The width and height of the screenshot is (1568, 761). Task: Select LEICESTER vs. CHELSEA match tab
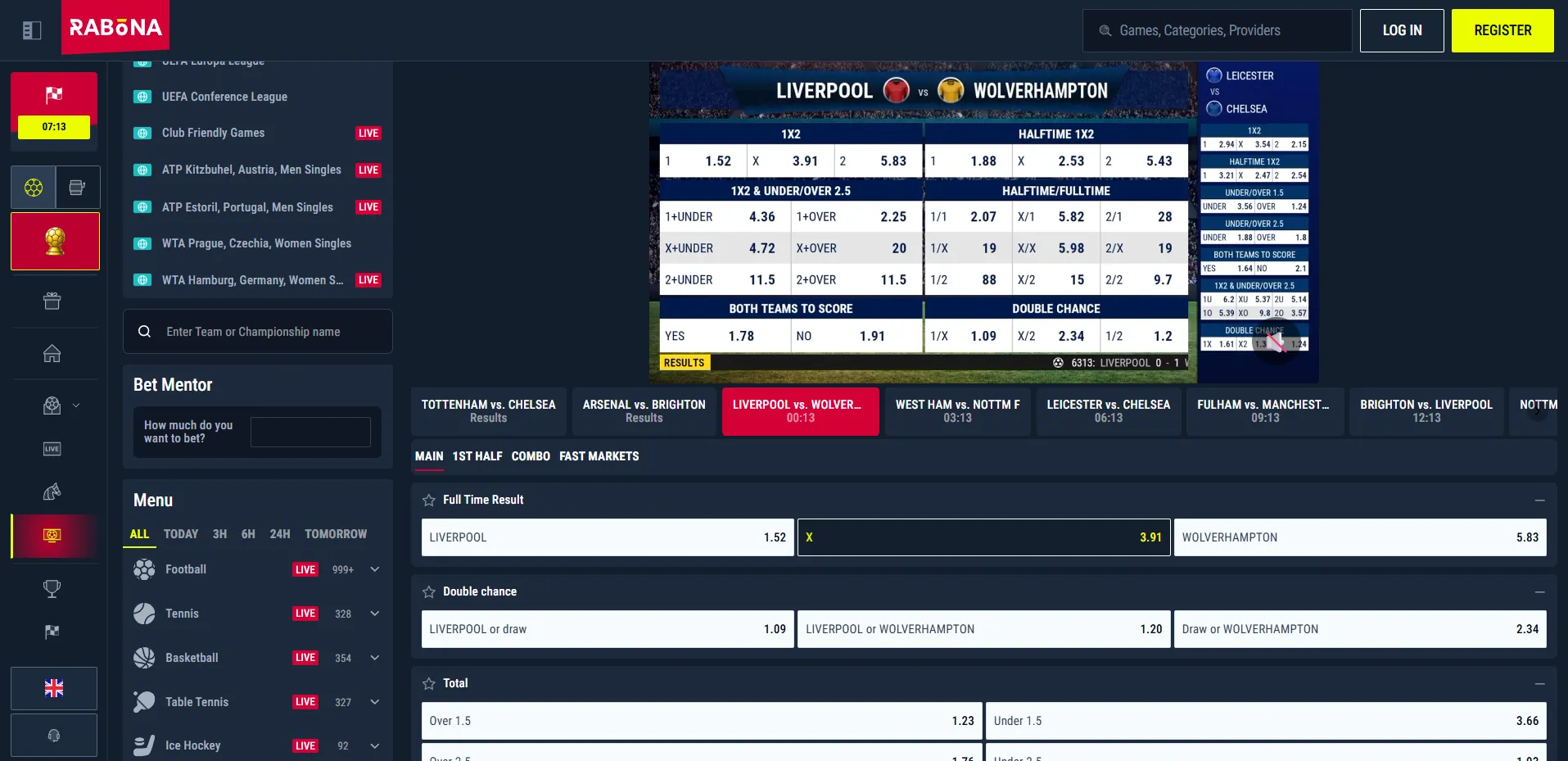coord(1109,411)
